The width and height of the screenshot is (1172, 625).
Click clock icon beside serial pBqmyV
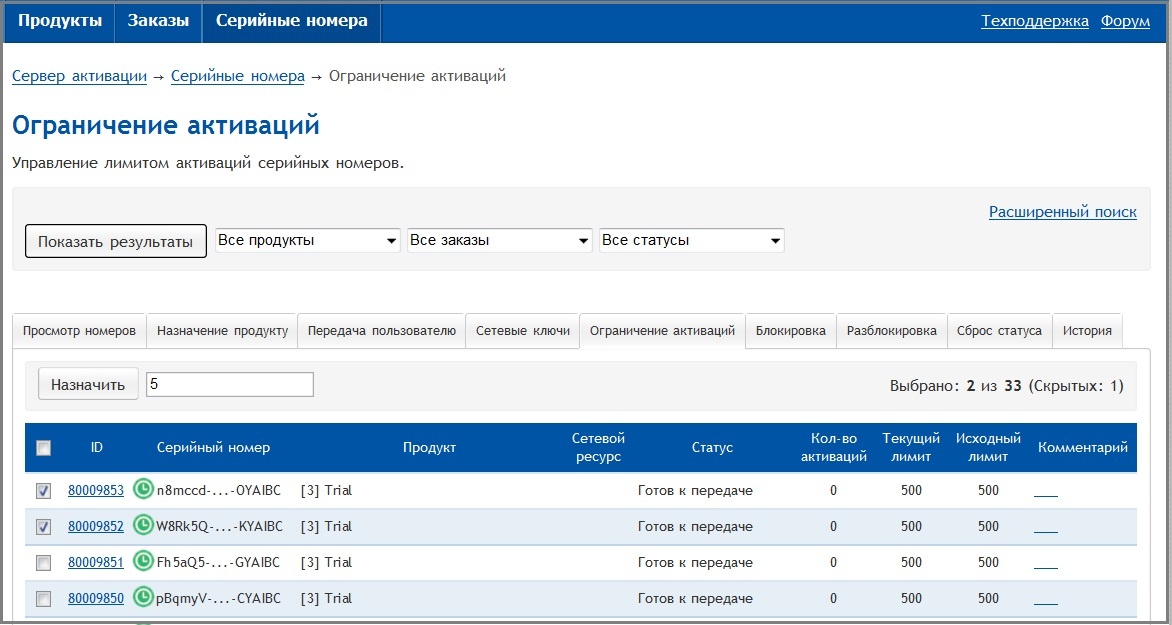pyautogui.click(x=143, y=598)
